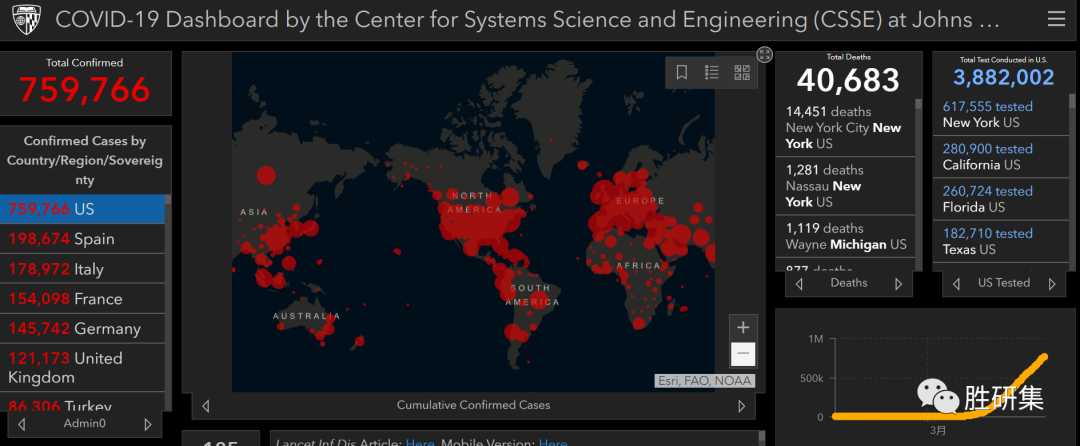This screenshot has width=1080, height=446.
Task: Go to next list view after Admin0
Action: coord(147,424)
